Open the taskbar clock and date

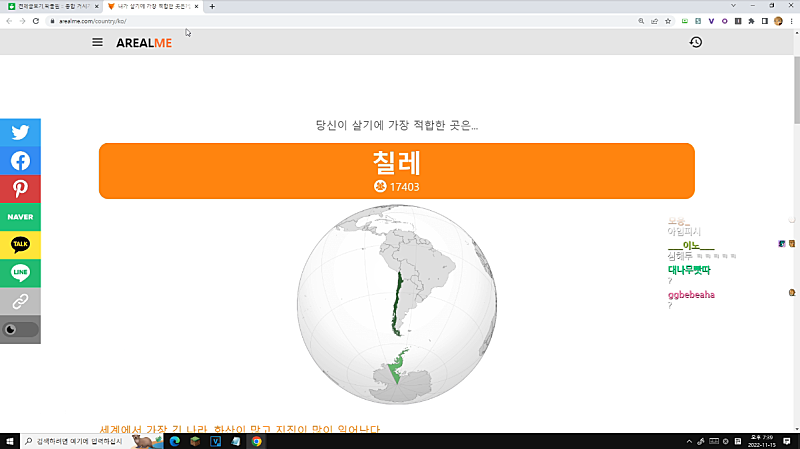click(762, 441)
